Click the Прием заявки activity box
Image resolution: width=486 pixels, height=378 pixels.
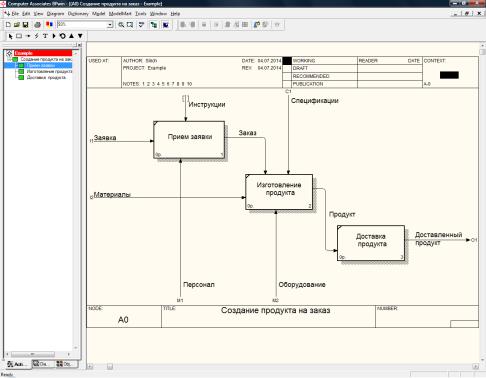click(189, 140)
